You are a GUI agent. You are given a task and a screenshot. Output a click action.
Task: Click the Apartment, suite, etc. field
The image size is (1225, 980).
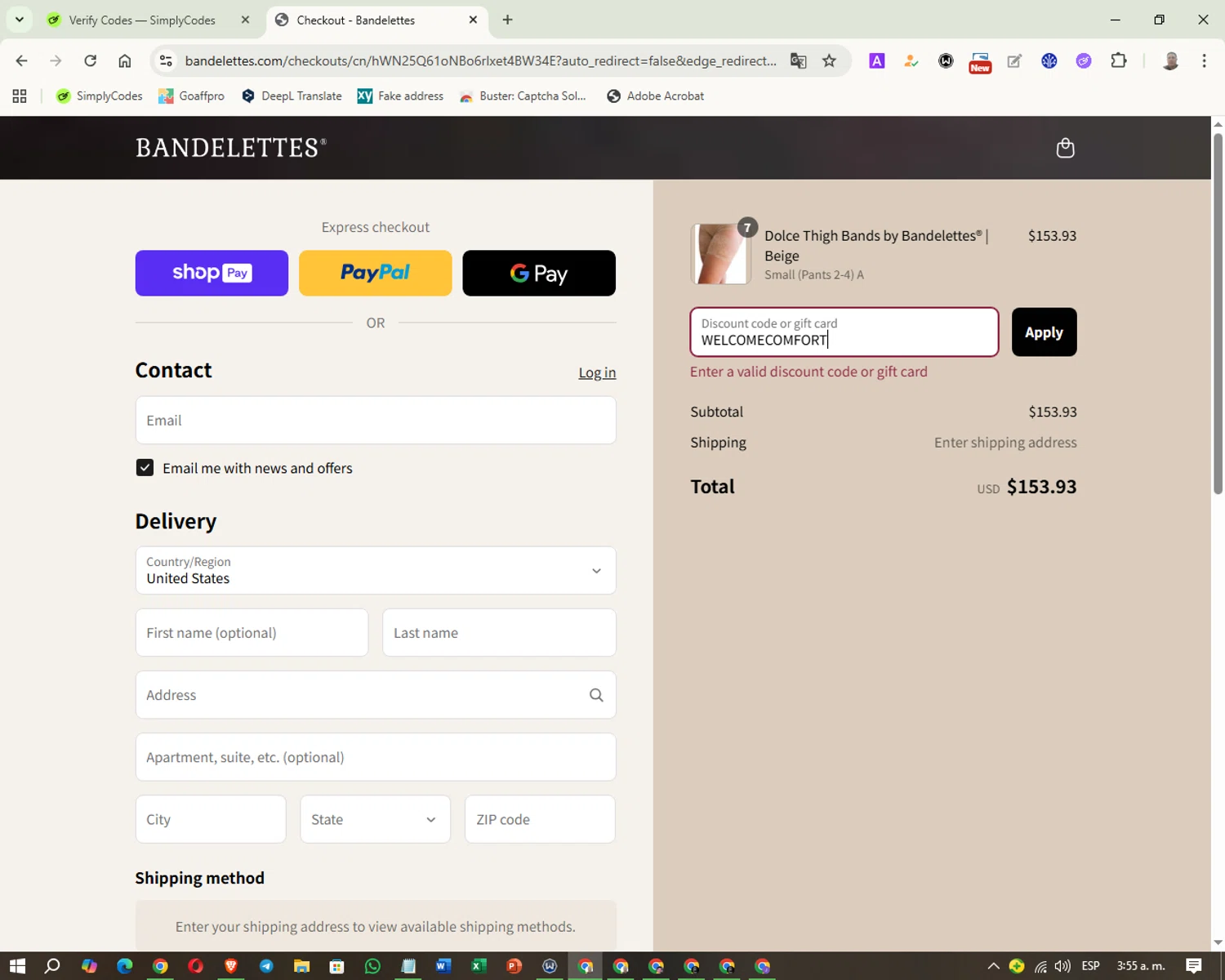point(376,757)
